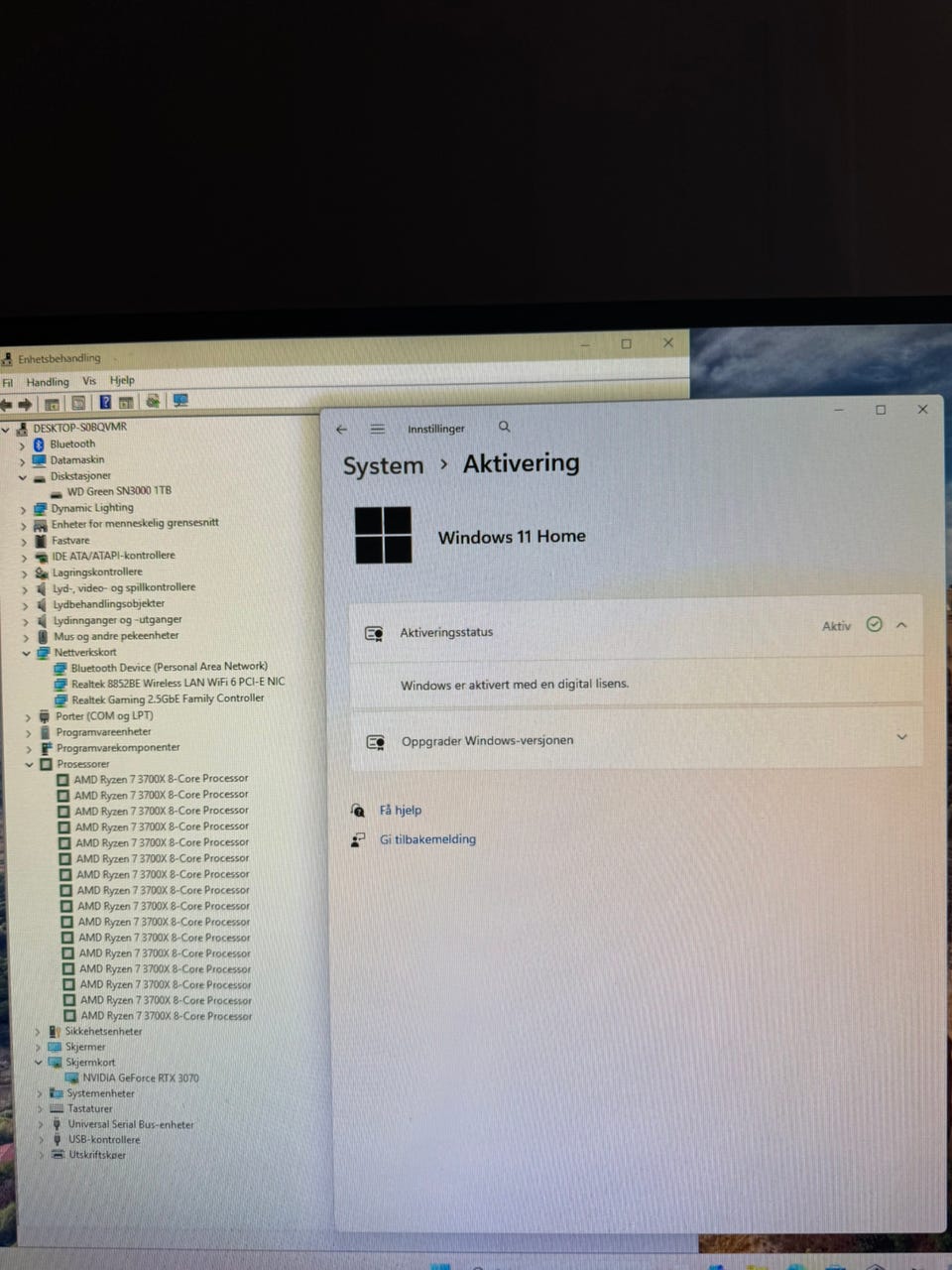Open the Vis menu
Viewport: 952px width, 1270px height.
pyautogui.click(x=89, y=381)
